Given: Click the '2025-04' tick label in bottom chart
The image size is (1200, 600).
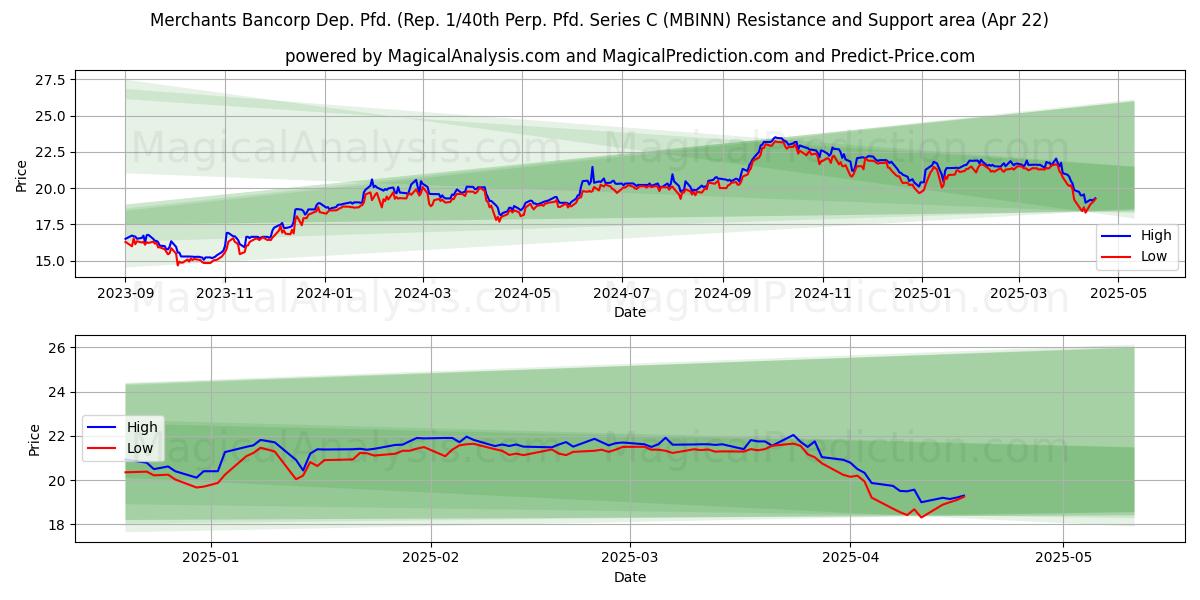Looking at the screenshot, I should point(850,559).
